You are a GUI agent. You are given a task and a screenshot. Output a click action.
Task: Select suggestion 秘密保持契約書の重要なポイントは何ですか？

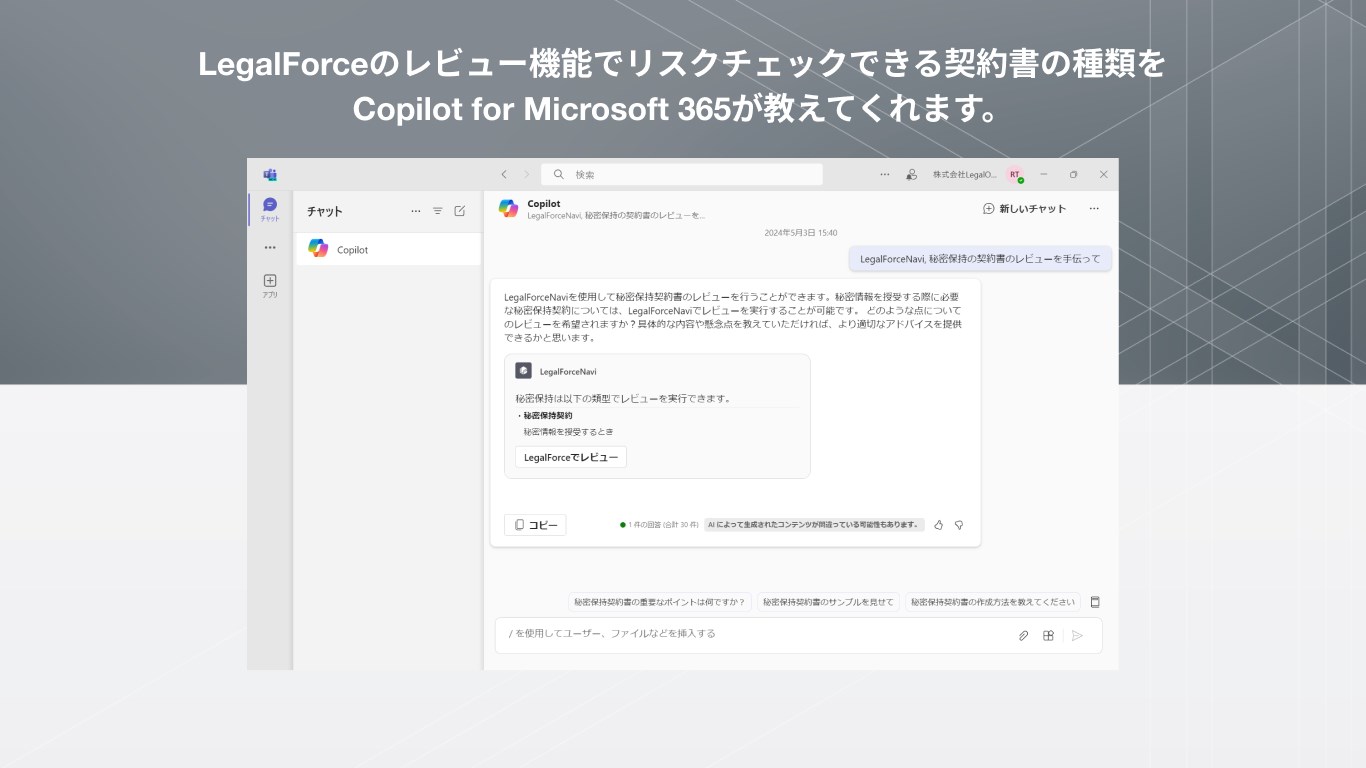pyautogui.click(x=660, y=602)
